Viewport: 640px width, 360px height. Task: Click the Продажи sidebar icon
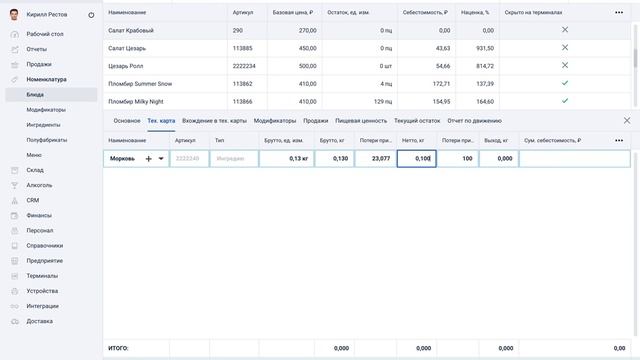coord(15,64)
